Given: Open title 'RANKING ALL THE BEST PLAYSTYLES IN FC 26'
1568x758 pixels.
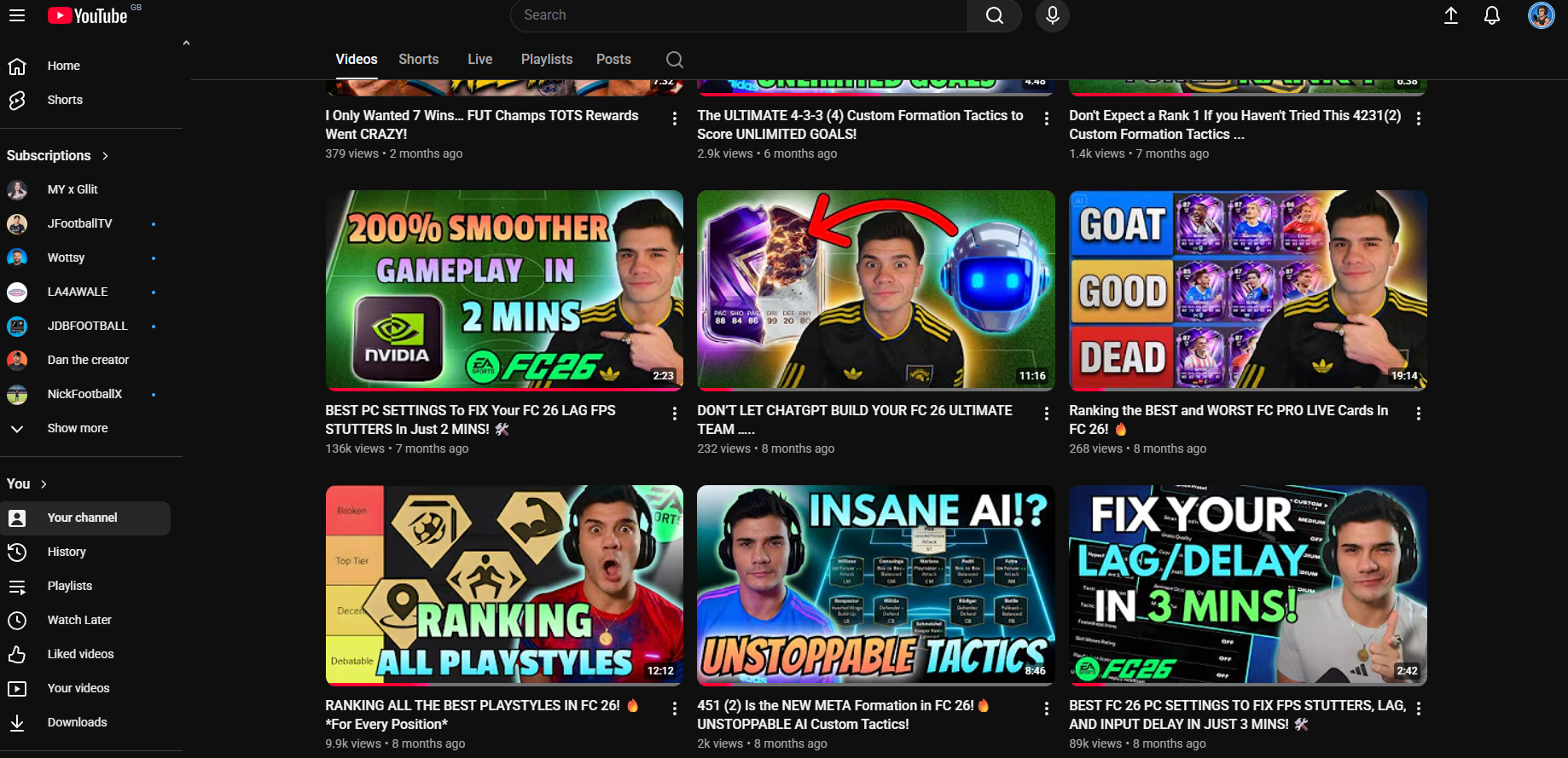Looking at the screenshot, I should coord(482,715).
